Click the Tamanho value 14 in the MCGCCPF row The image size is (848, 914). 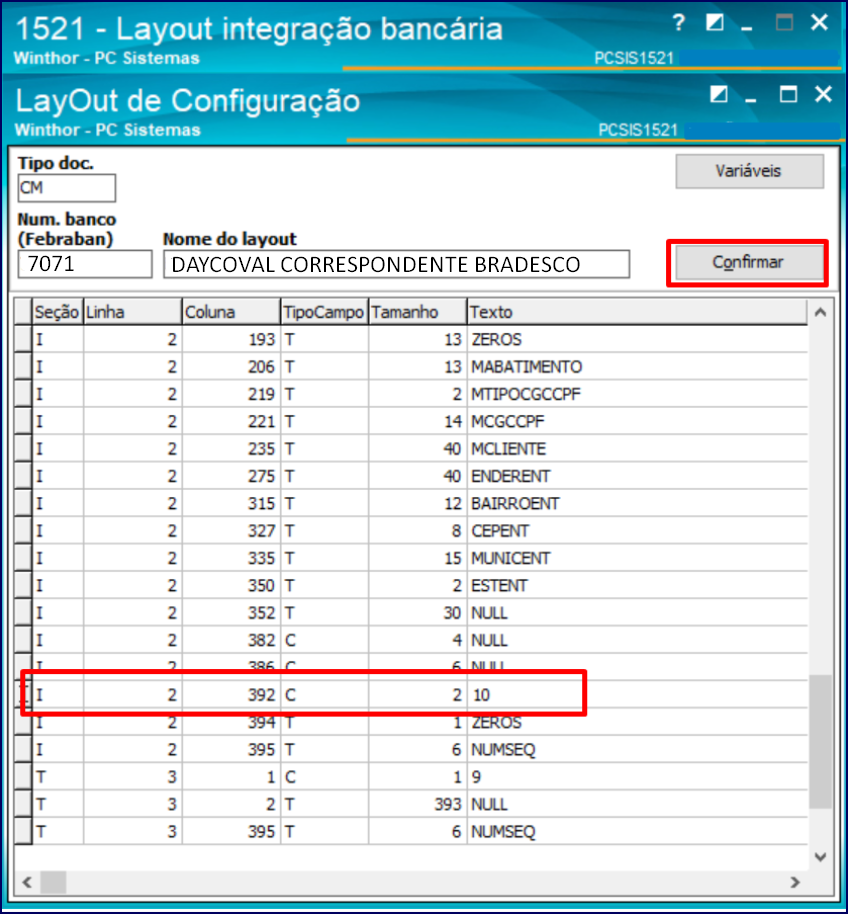pyautogui.click(x=417, y=421)
